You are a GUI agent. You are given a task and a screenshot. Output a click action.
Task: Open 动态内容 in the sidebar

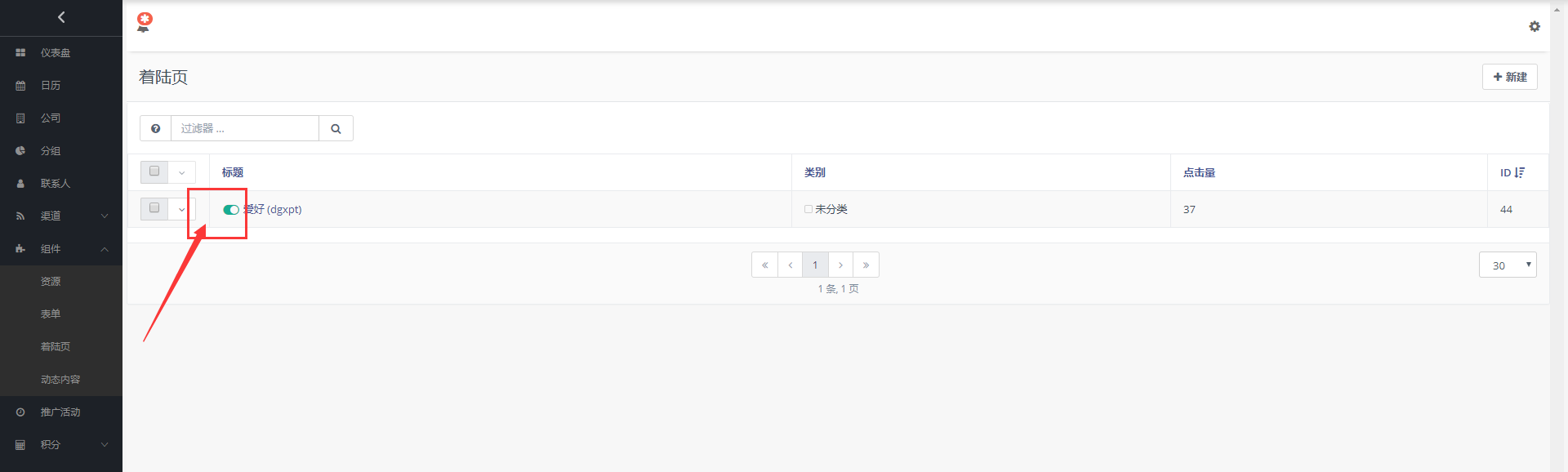60,379
